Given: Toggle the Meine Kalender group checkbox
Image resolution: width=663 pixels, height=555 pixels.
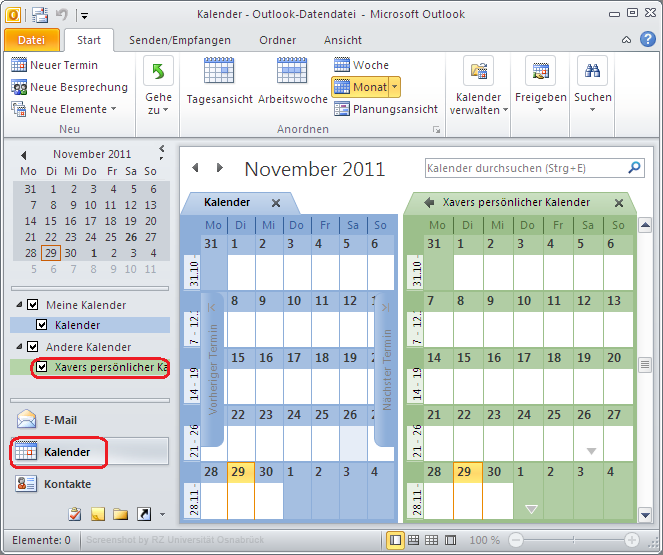Looking at the screenshot, I should (33, 305).
